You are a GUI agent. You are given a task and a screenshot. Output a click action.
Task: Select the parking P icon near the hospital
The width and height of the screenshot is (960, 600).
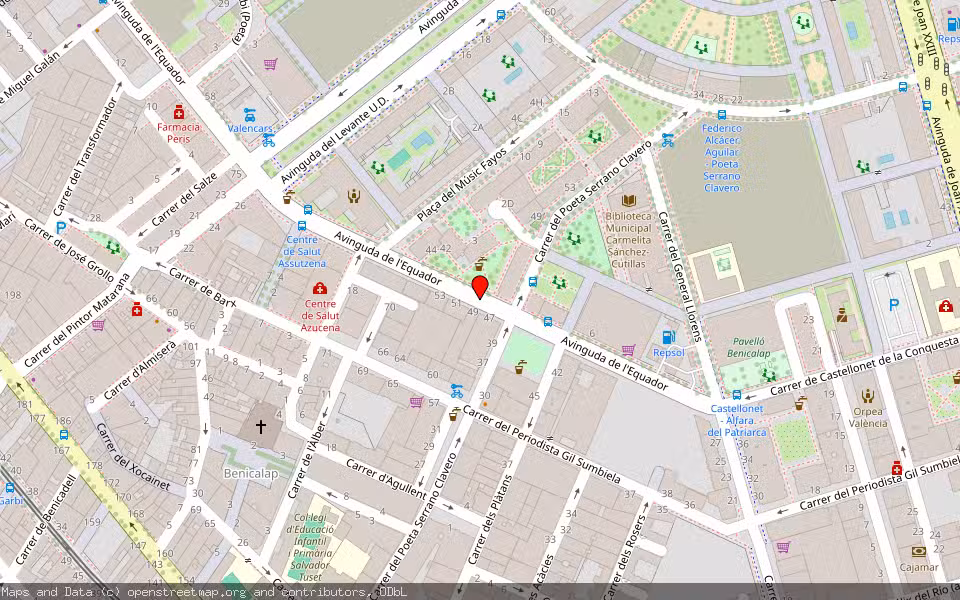(894, 304)
